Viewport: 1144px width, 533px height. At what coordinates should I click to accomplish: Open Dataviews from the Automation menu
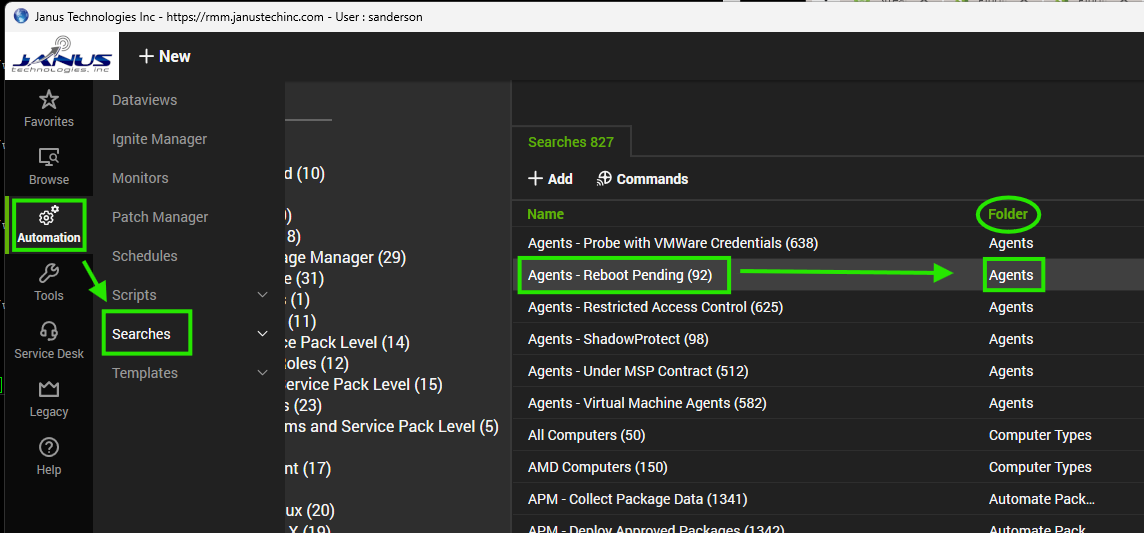tap(144, 100)
